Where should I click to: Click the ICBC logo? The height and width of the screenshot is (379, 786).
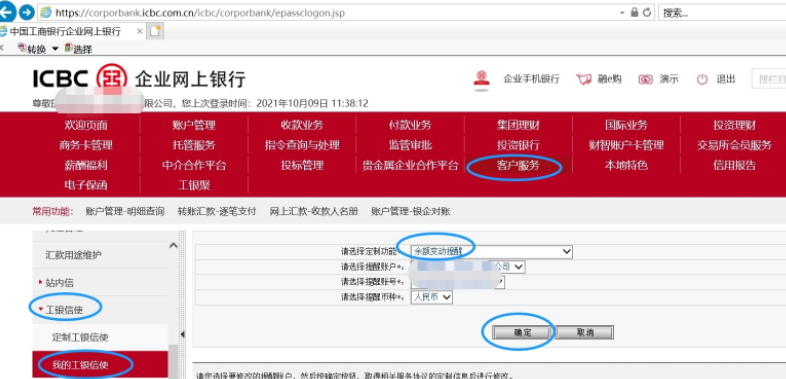[x=80, y=79]
